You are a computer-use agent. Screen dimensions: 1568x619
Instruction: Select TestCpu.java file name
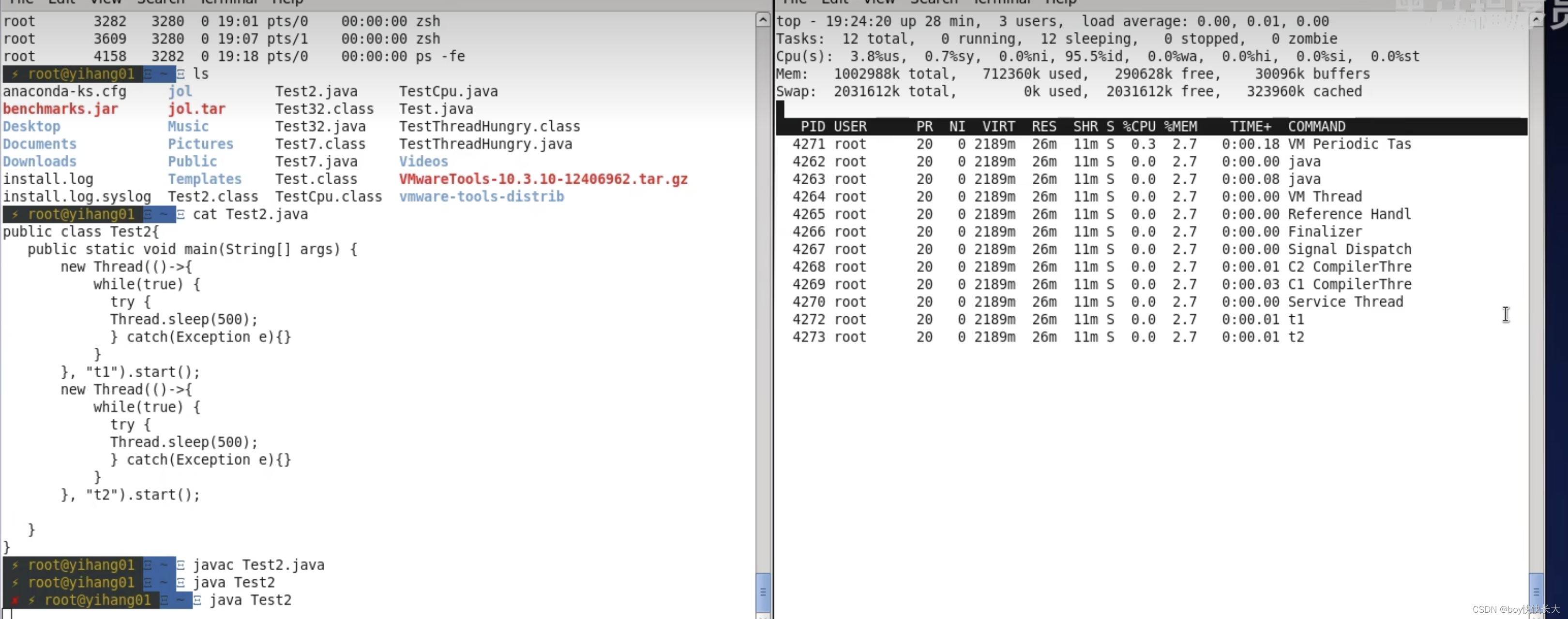(449, 91)
